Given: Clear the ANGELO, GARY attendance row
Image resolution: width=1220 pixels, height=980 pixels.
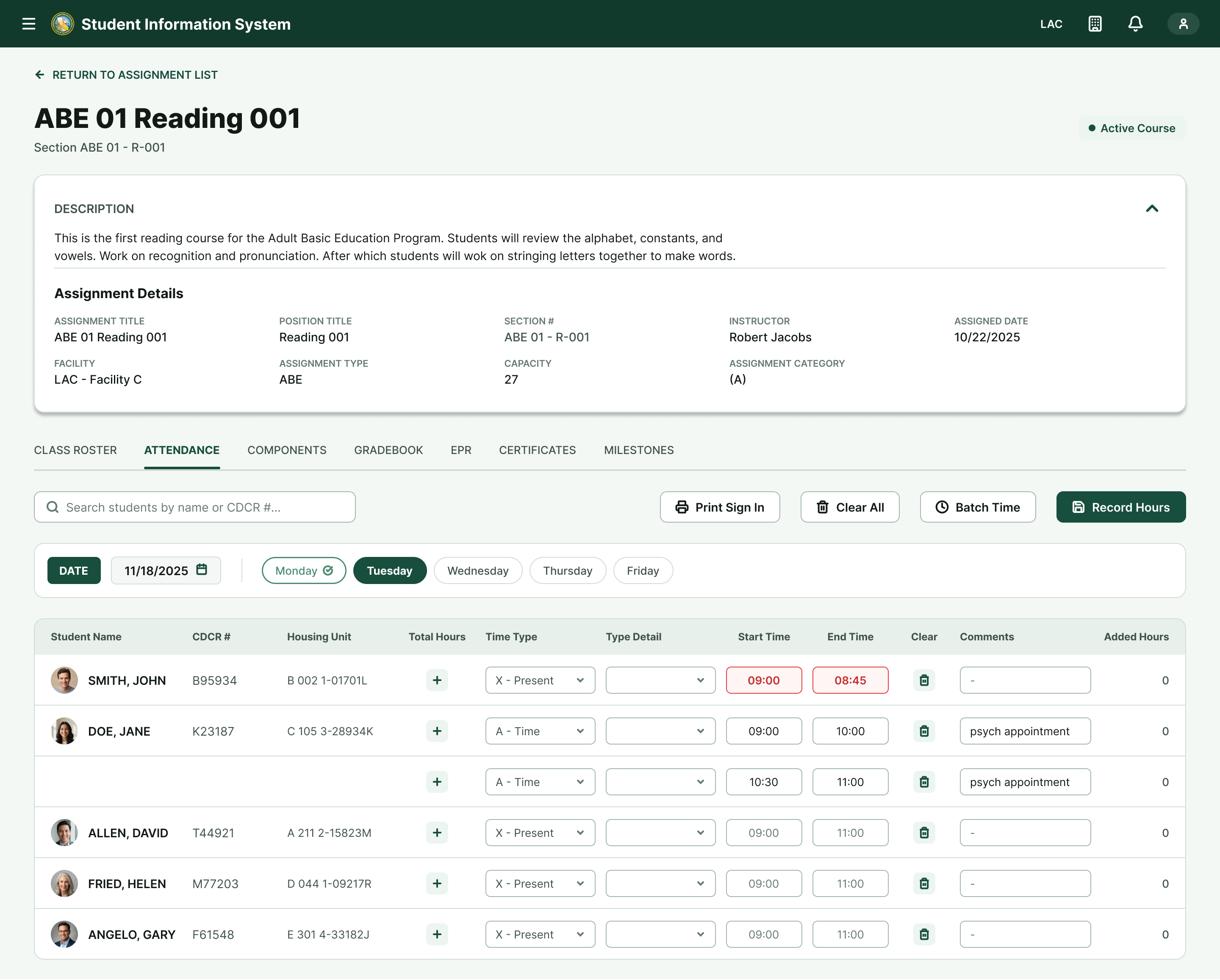Looking at the screenshot, I should 924,935.
